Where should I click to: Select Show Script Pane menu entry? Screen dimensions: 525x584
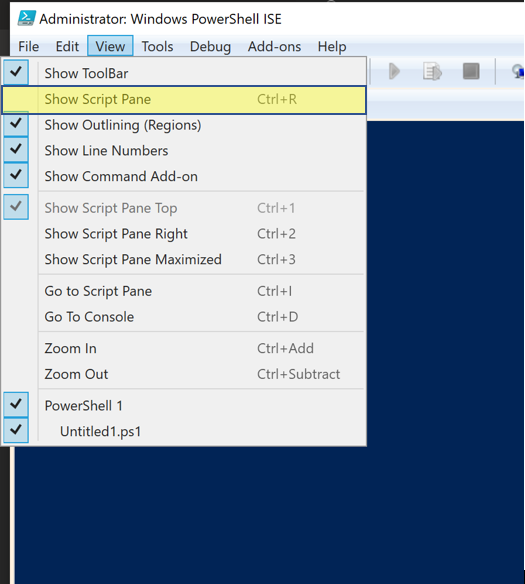(x=184, y=99)
